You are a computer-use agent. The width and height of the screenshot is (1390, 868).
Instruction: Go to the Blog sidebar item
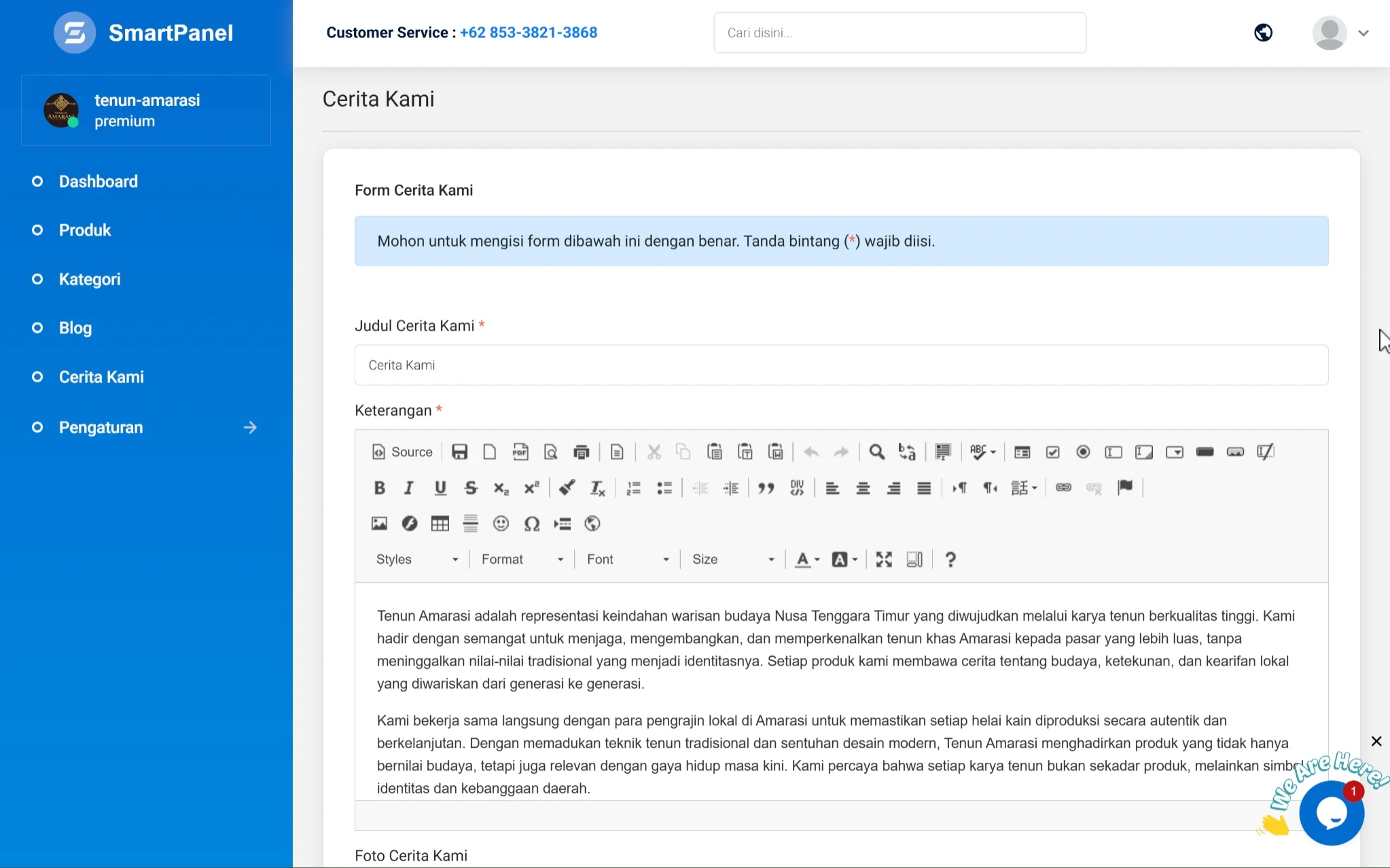(x=75, y=328)
